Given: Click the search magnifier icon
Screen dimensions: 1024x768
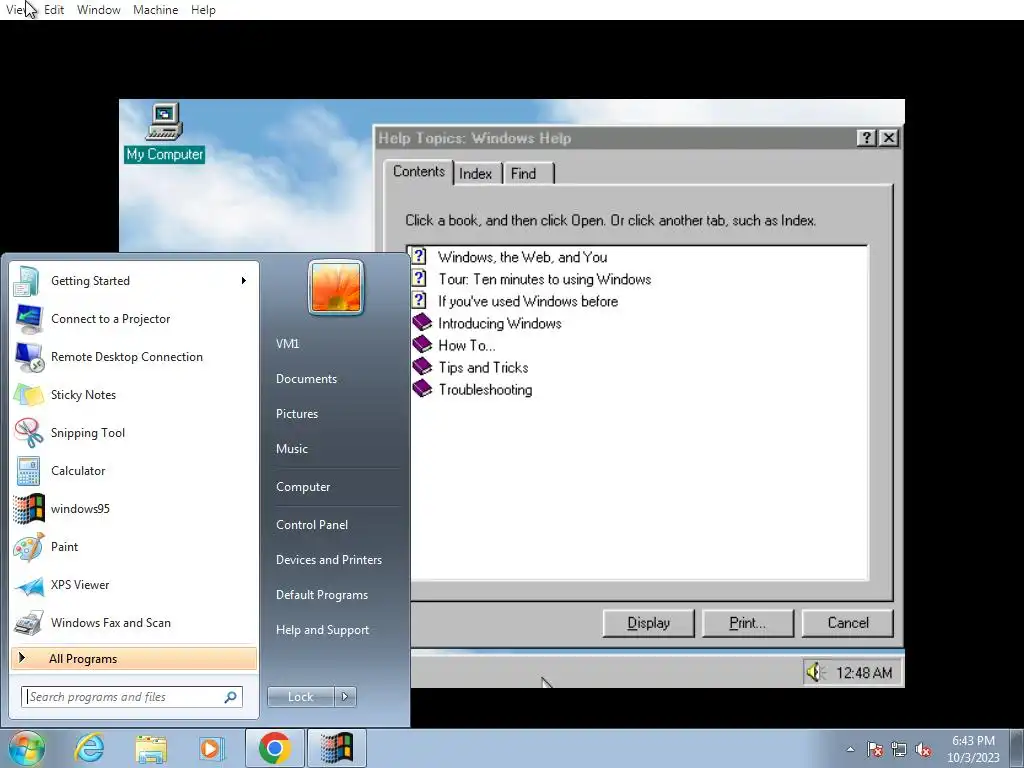Looking at the screenshot, I should tap(231, 697).
